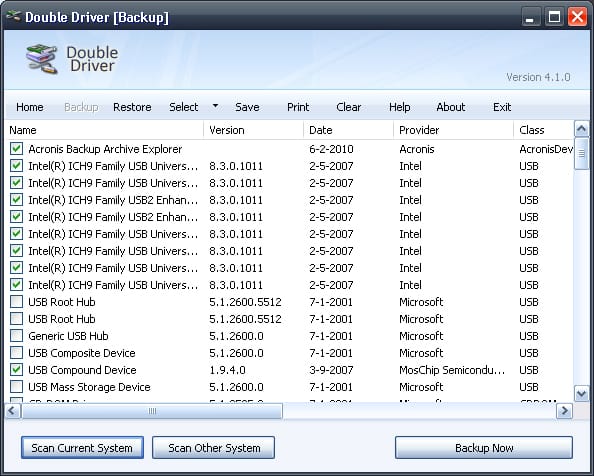This screenshot has width=594, height=476.
Task: Click the Scan Current System button
Action: pyautogui.click(x=82, y=448)
